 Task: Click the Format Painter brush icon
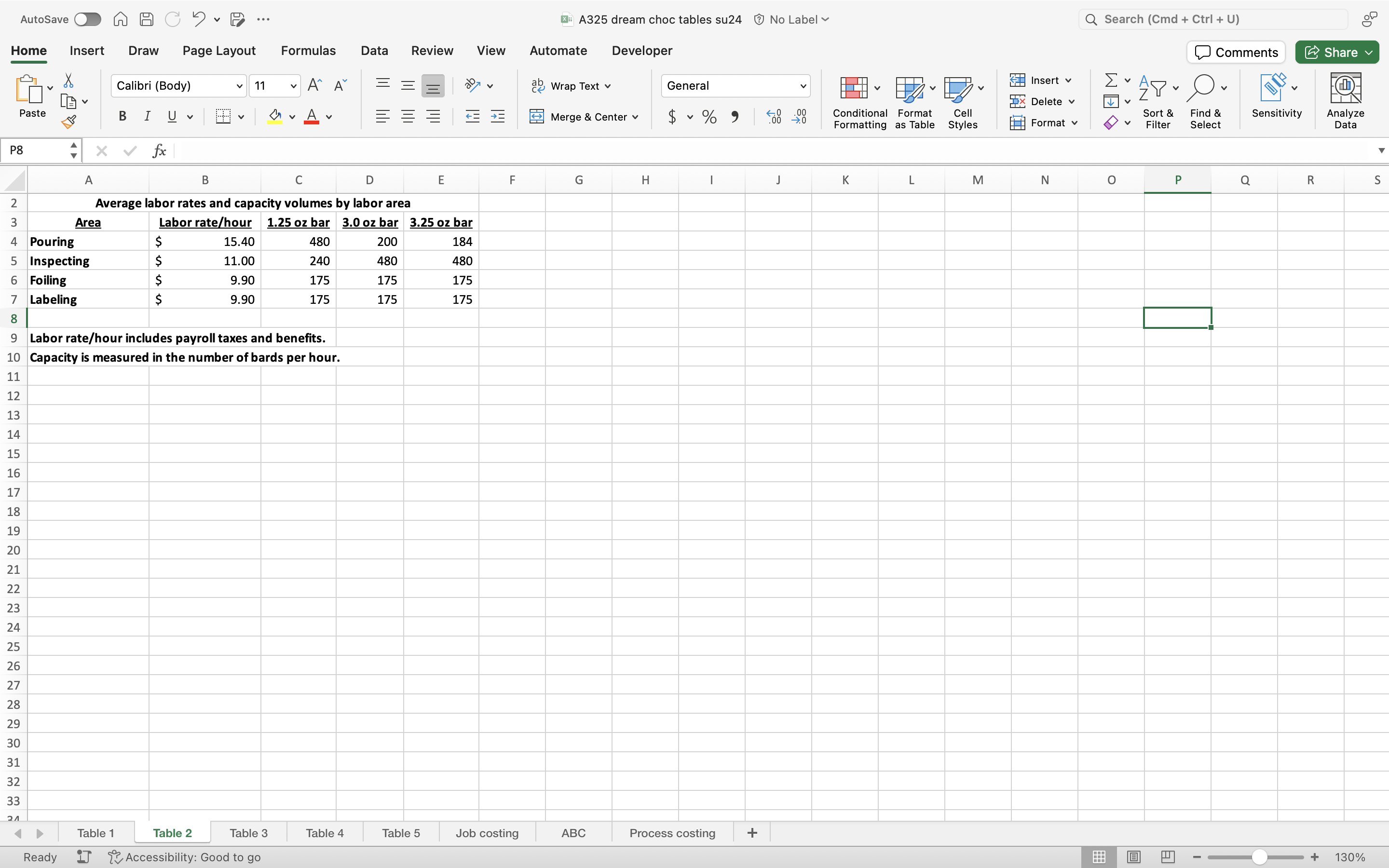69,122
